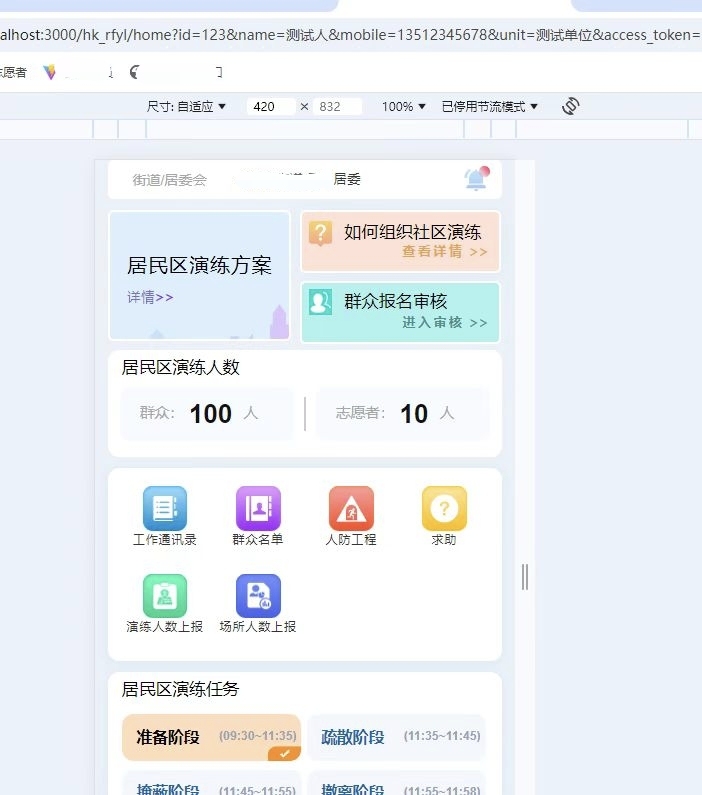Viewport: 702px width, 795px height.
Task: Open the 演练人数上报 icon
Action: coord(165,596)
